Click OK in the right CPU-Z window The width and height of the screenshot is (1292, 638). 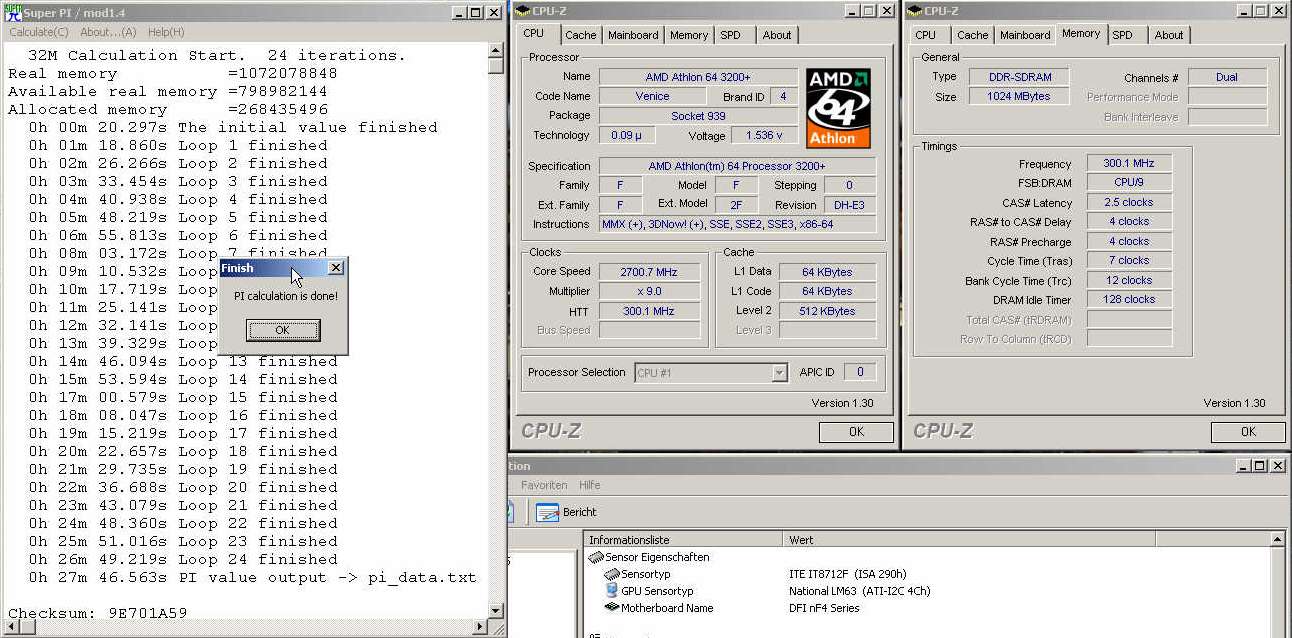pos(1248,432)
